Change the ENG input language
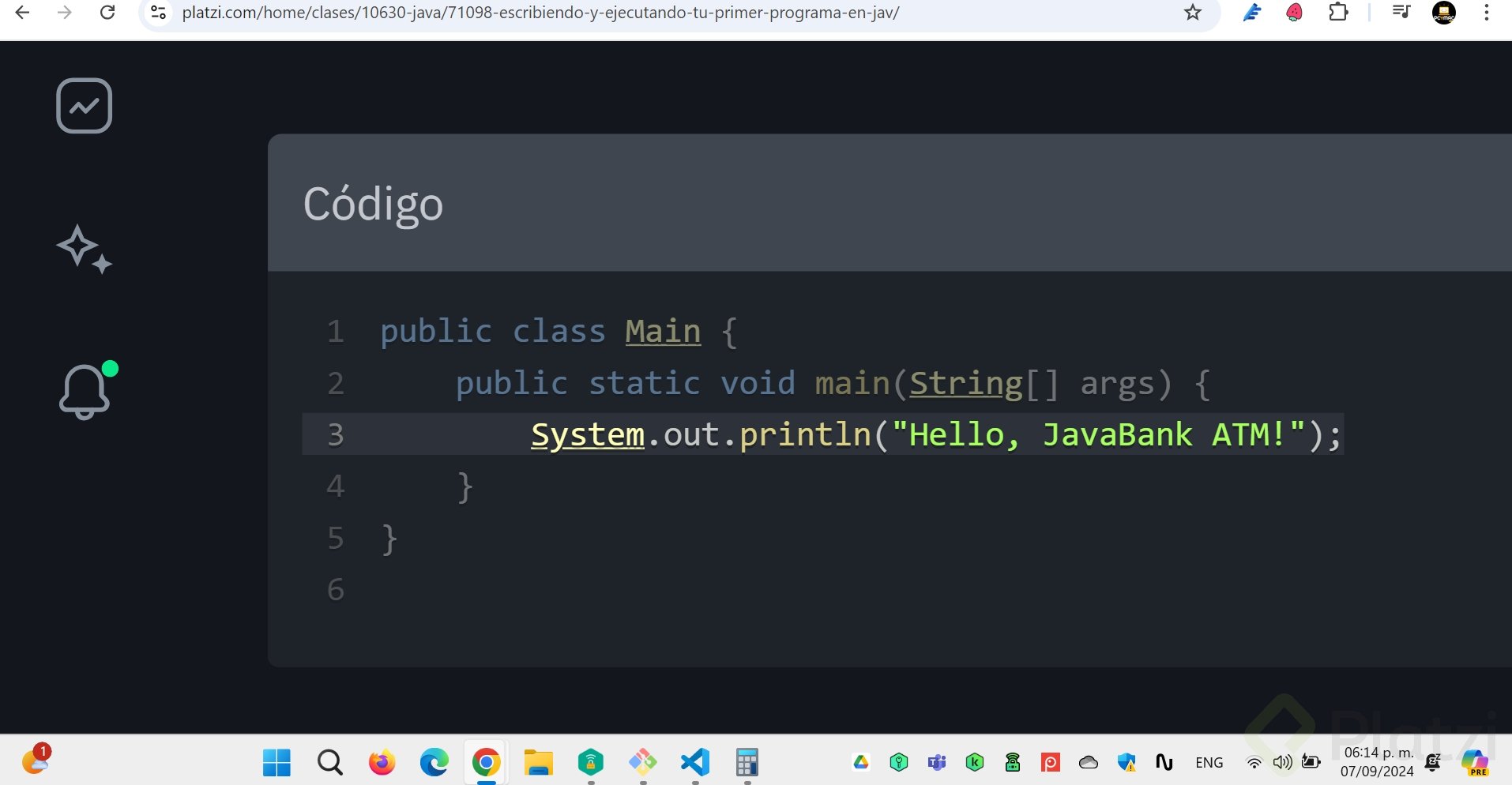1512x785 pixels. [x=1209, y=762]
